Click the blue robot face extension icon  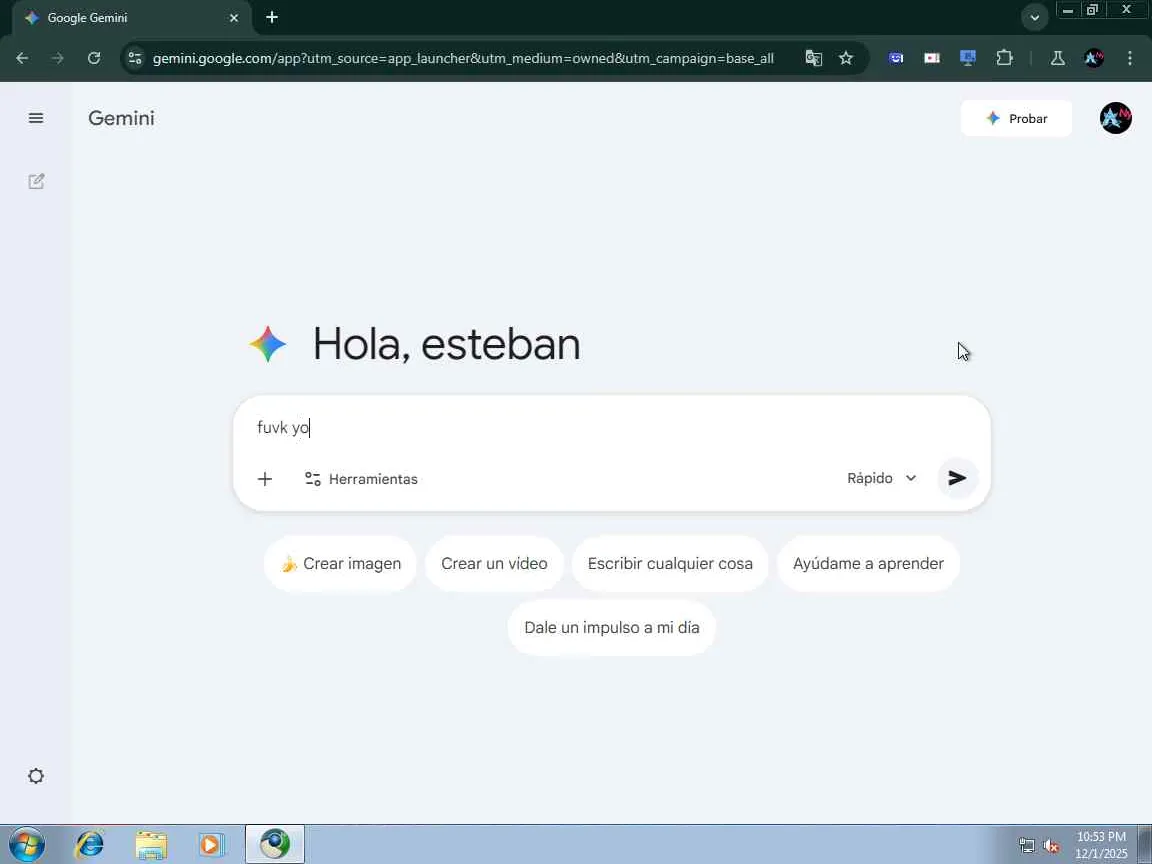(896, 58)
